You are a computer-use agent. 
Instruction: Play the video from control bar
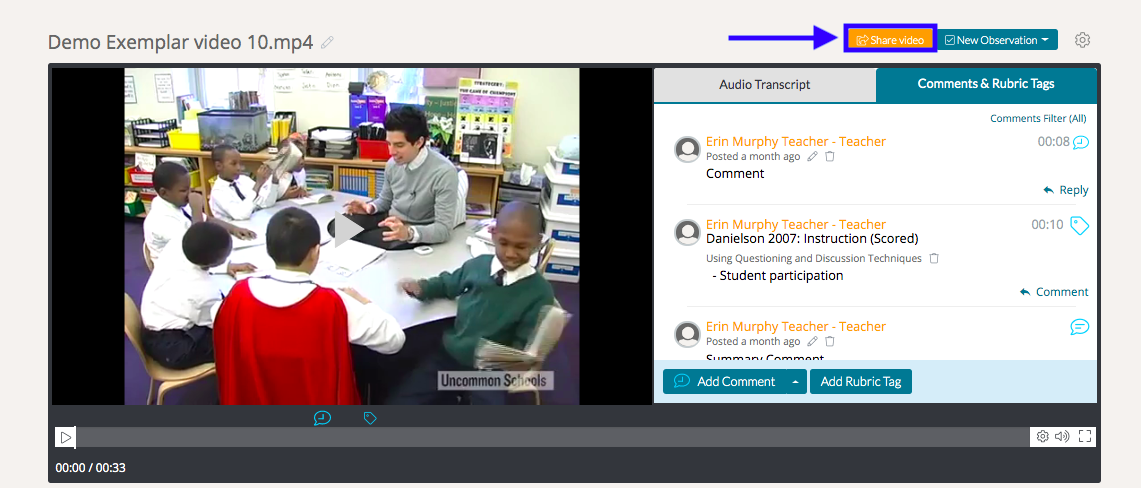pos(65,437)
